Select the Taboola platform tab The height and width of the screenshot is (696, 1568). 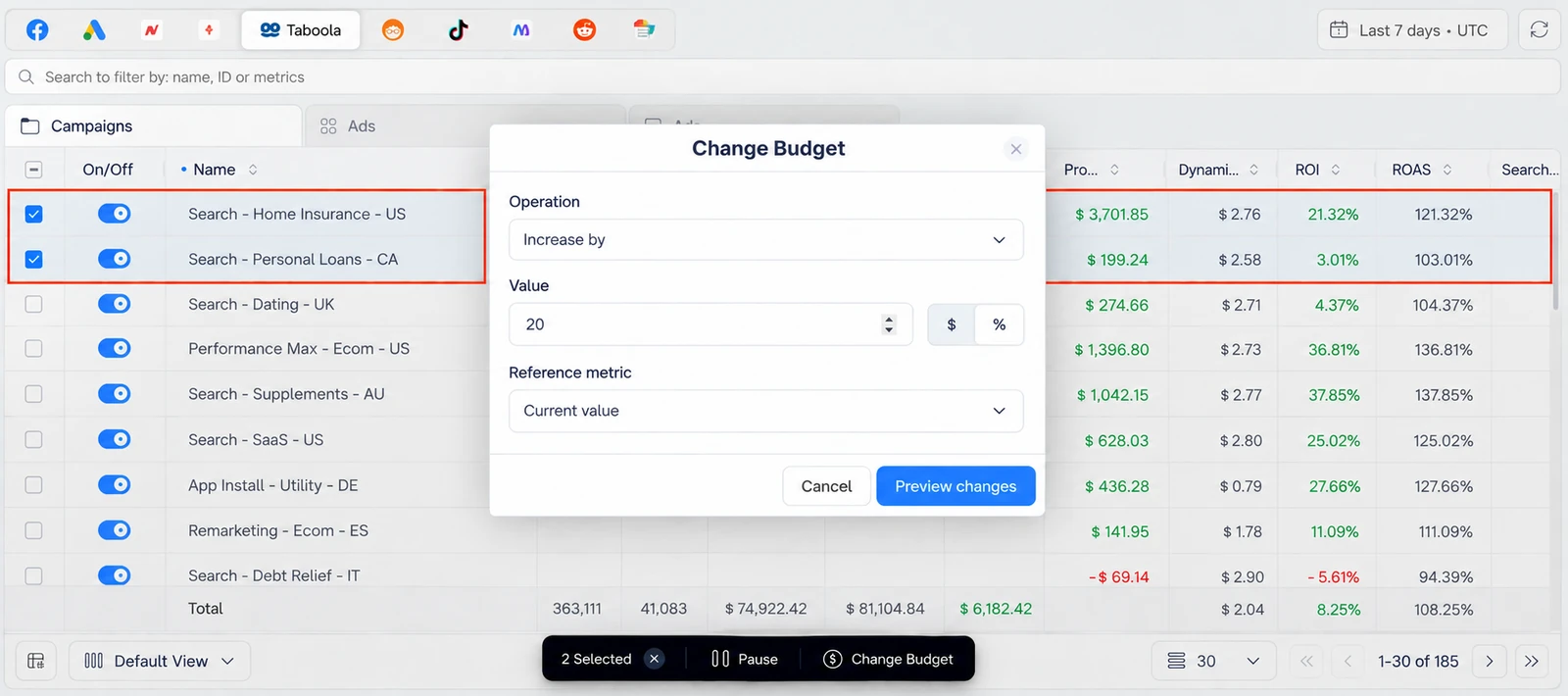pyautogui.click(x=301, y=30)
